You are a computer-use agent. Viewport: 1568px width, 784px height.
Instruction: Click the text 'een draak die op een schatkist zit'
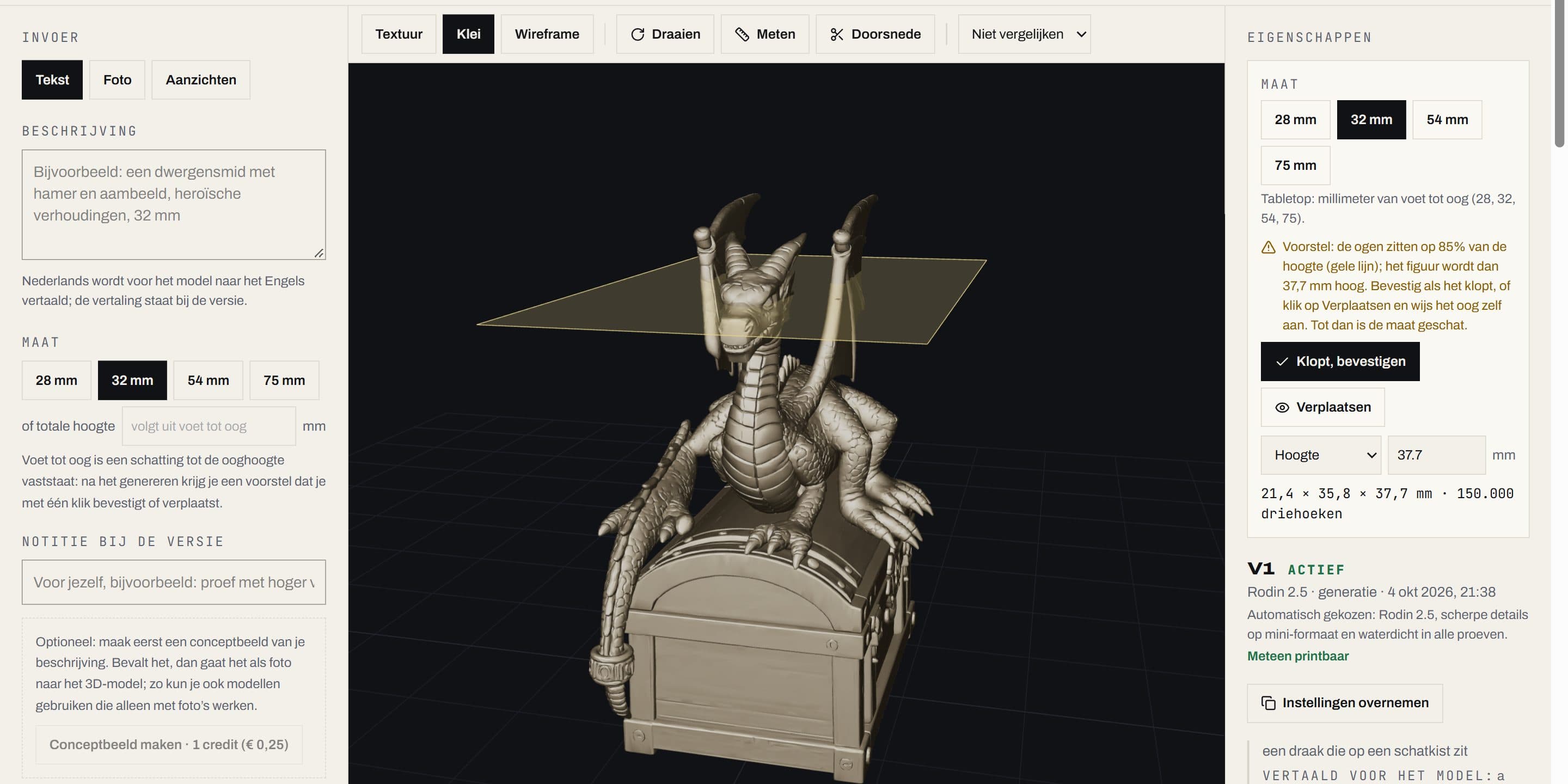1364,751
